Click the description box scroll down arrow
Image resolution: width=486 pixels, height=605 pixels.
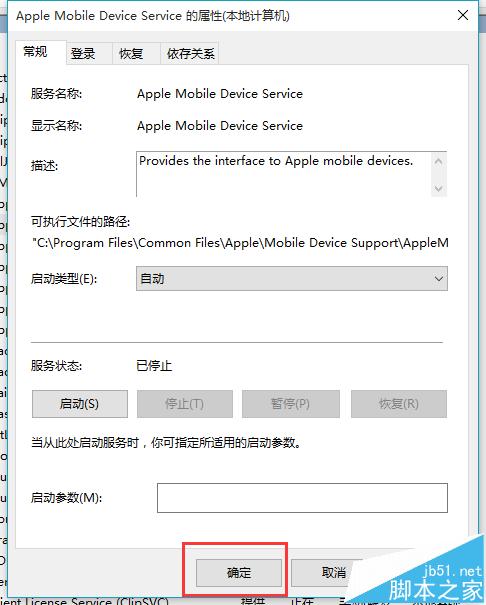click(x=438, y=188)
